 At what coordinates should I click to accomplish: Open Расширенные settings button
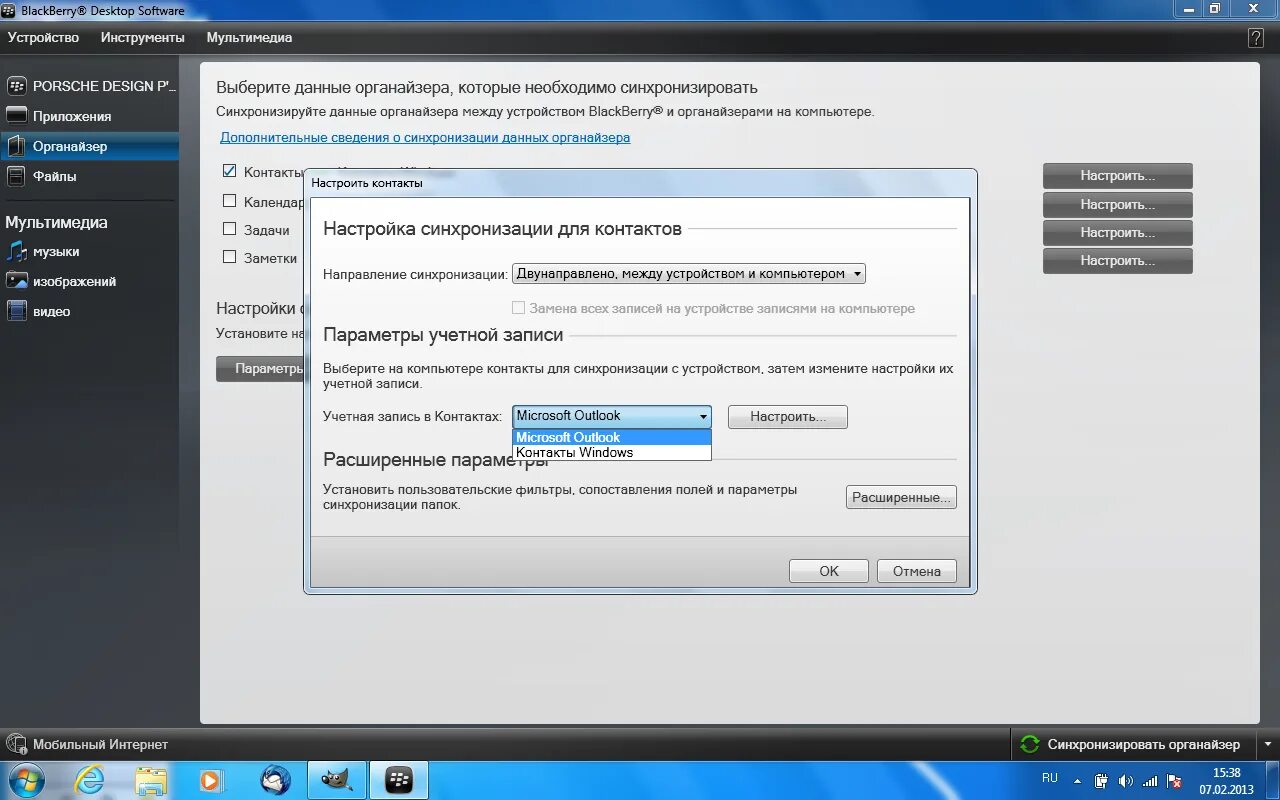point(901,497)
